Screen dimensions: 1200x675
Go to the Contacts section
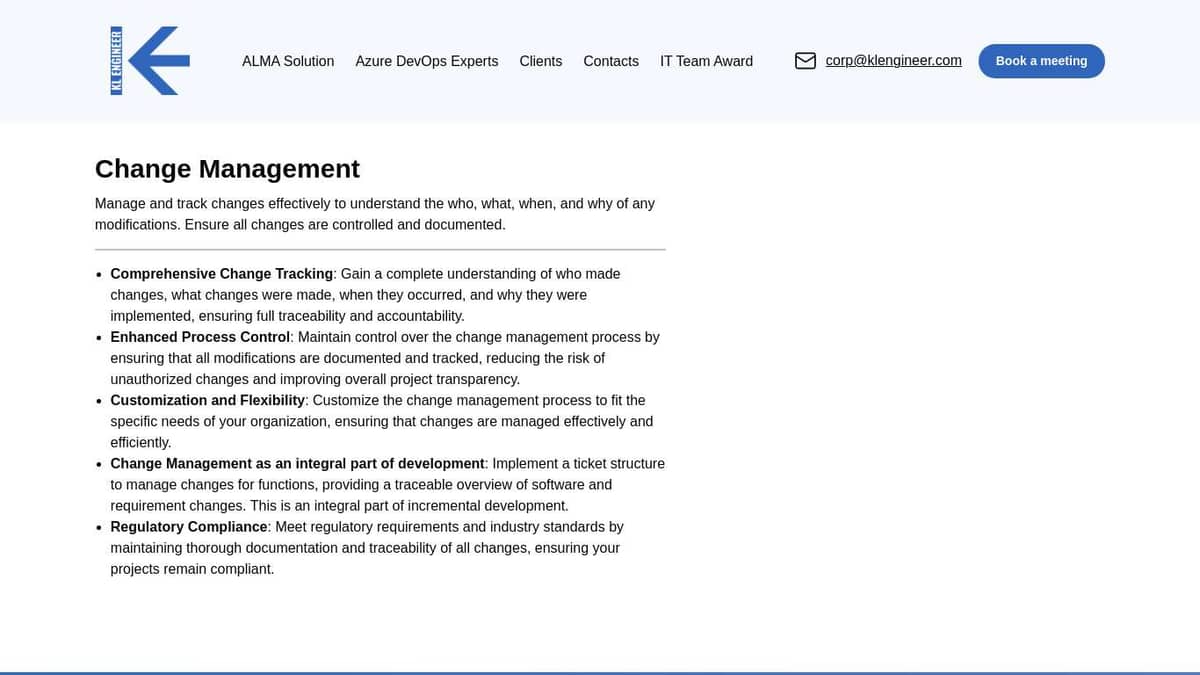click(x=611, y=61)
